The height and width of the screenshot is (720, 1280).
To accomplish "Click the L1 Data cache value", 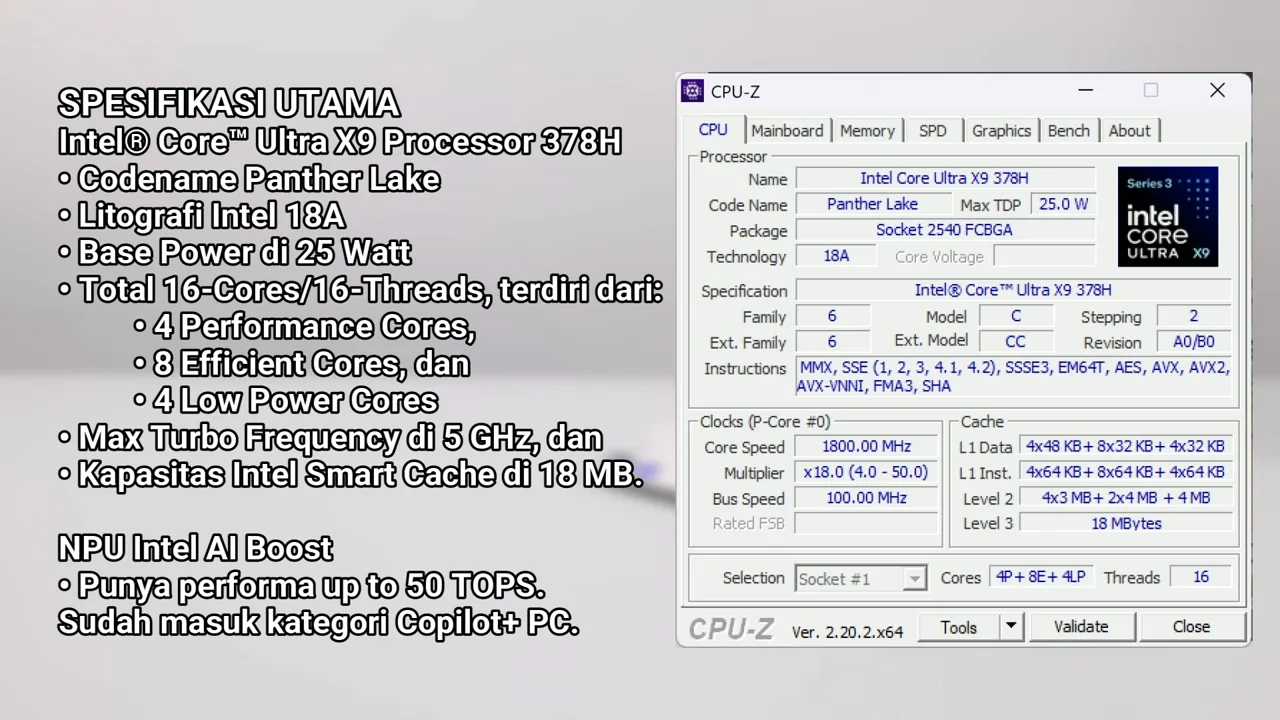I will coord(1125,447).
